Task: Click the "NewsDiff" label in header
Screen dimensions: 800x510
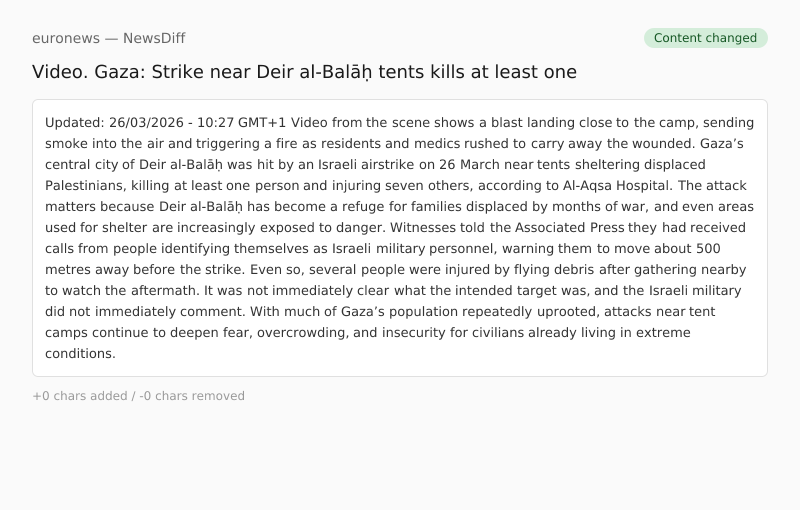Action: click(154, 38)
